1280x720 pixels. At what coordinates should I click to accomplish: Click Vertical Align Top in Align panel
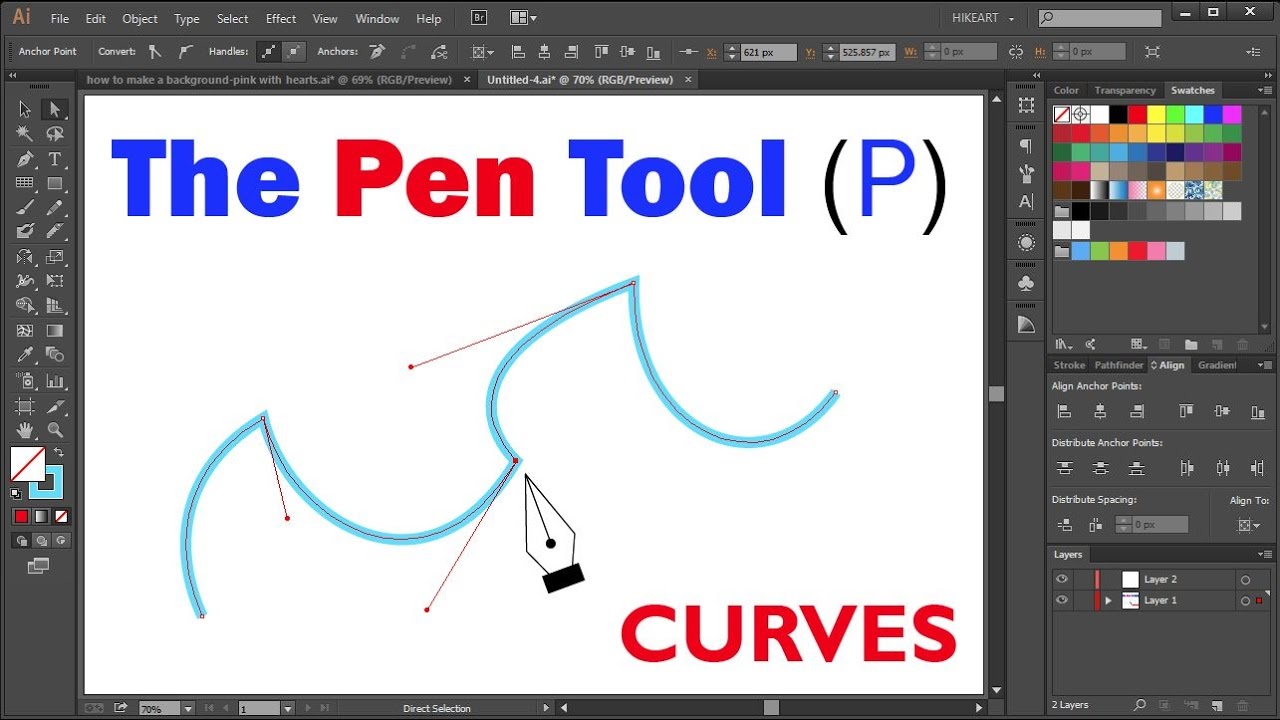point(1186,411)
